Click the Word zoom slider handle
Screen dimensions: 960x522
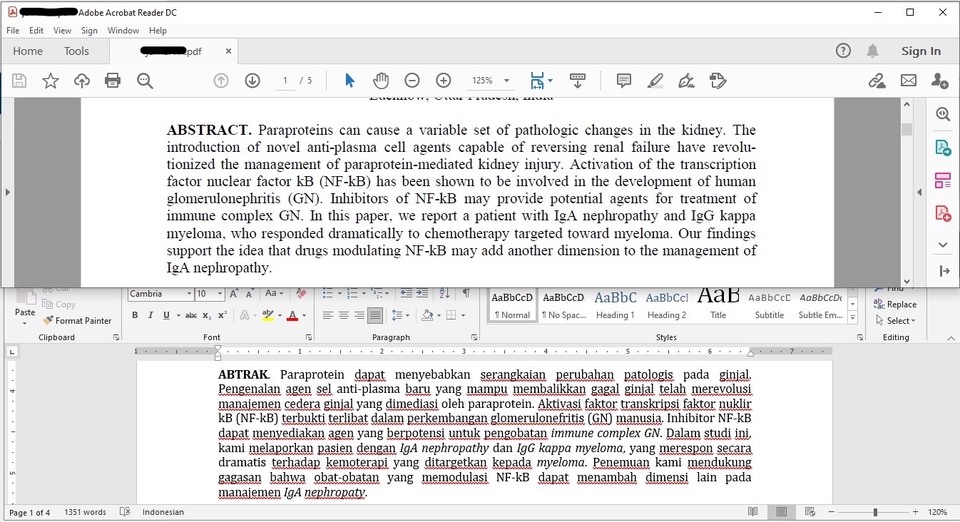pos(876,512)
